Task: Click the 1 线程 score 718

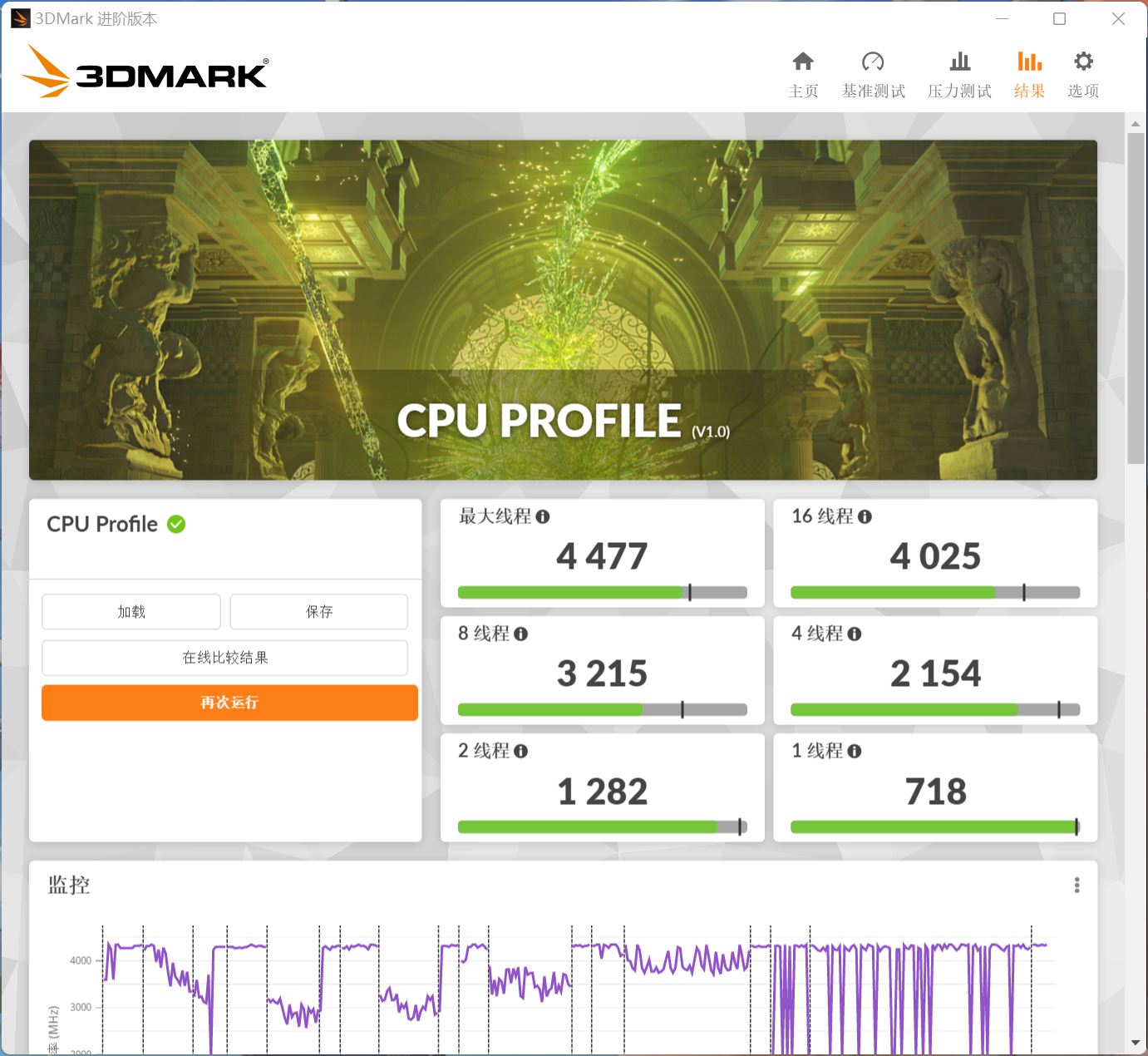Action: pos(935,792)
